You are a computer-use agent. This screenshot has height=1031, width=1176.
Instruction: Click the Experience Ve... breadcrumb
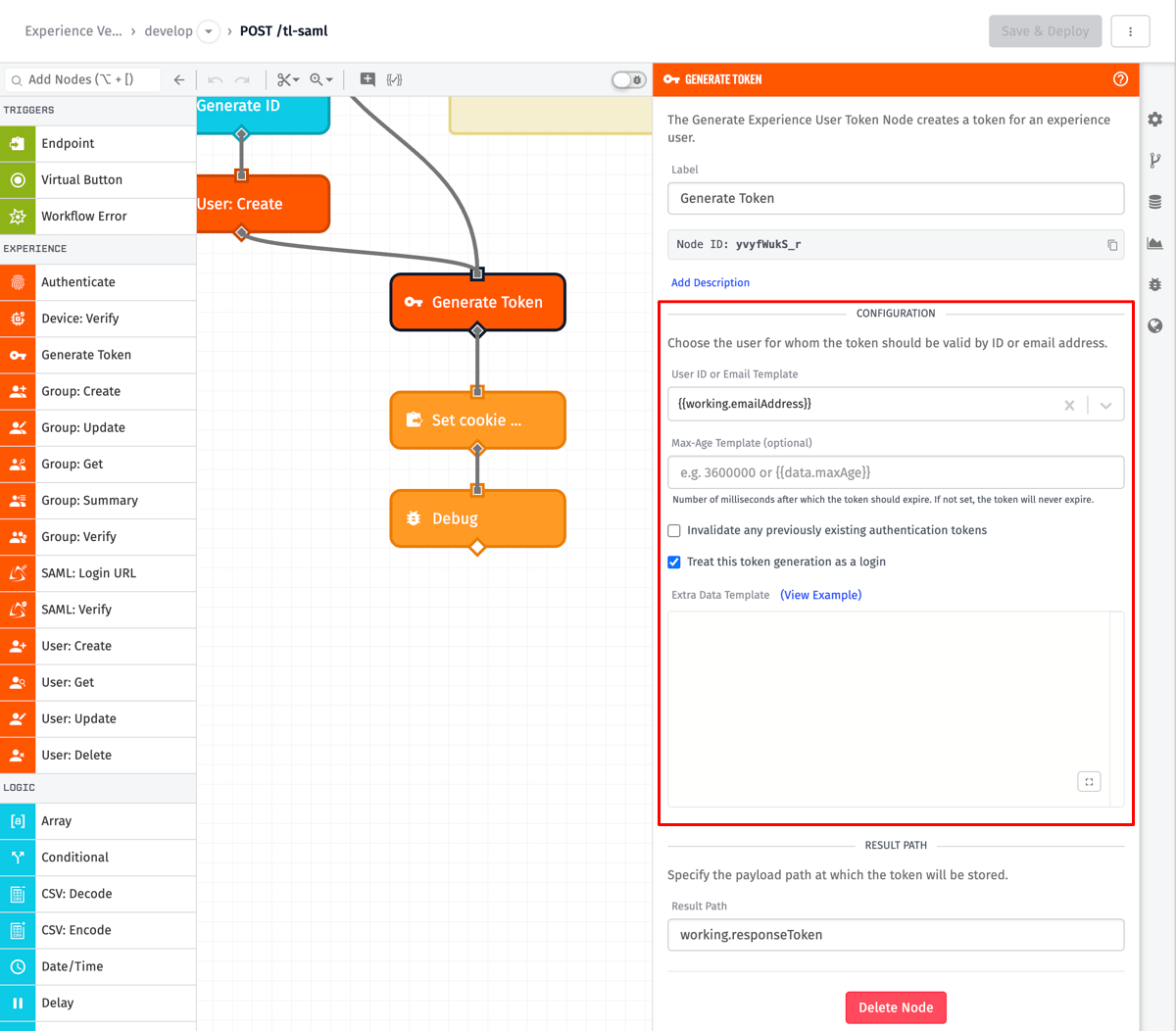[x=73, y=31]
